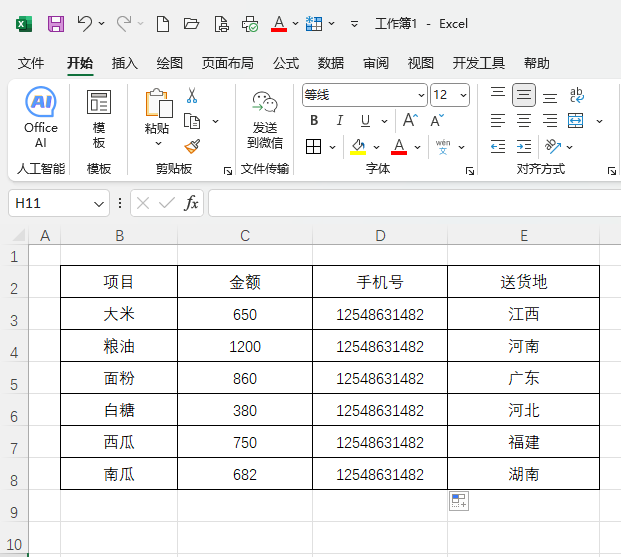This screenshot has height=557, width=621.
Task: Send file to WeChat (发送到微信)
Action: tap(265, 120)
